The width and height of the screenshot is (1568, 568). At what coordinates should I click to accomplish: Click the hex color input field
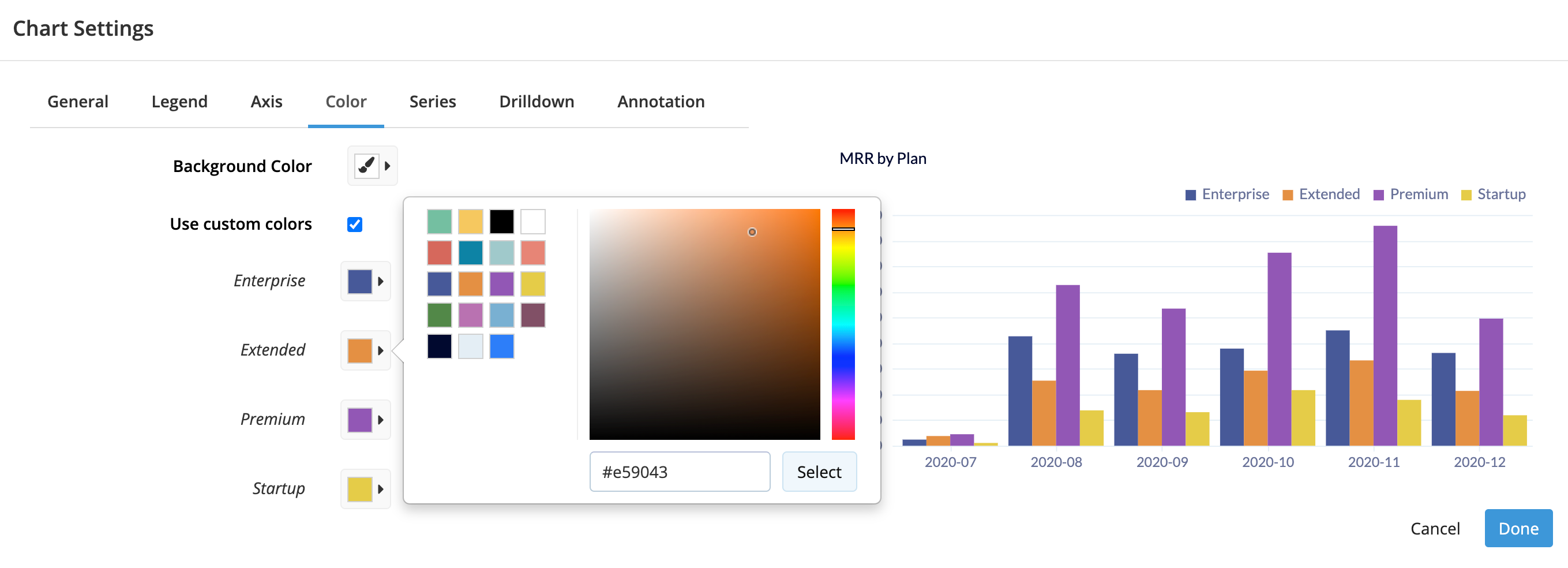coord(680,472)
